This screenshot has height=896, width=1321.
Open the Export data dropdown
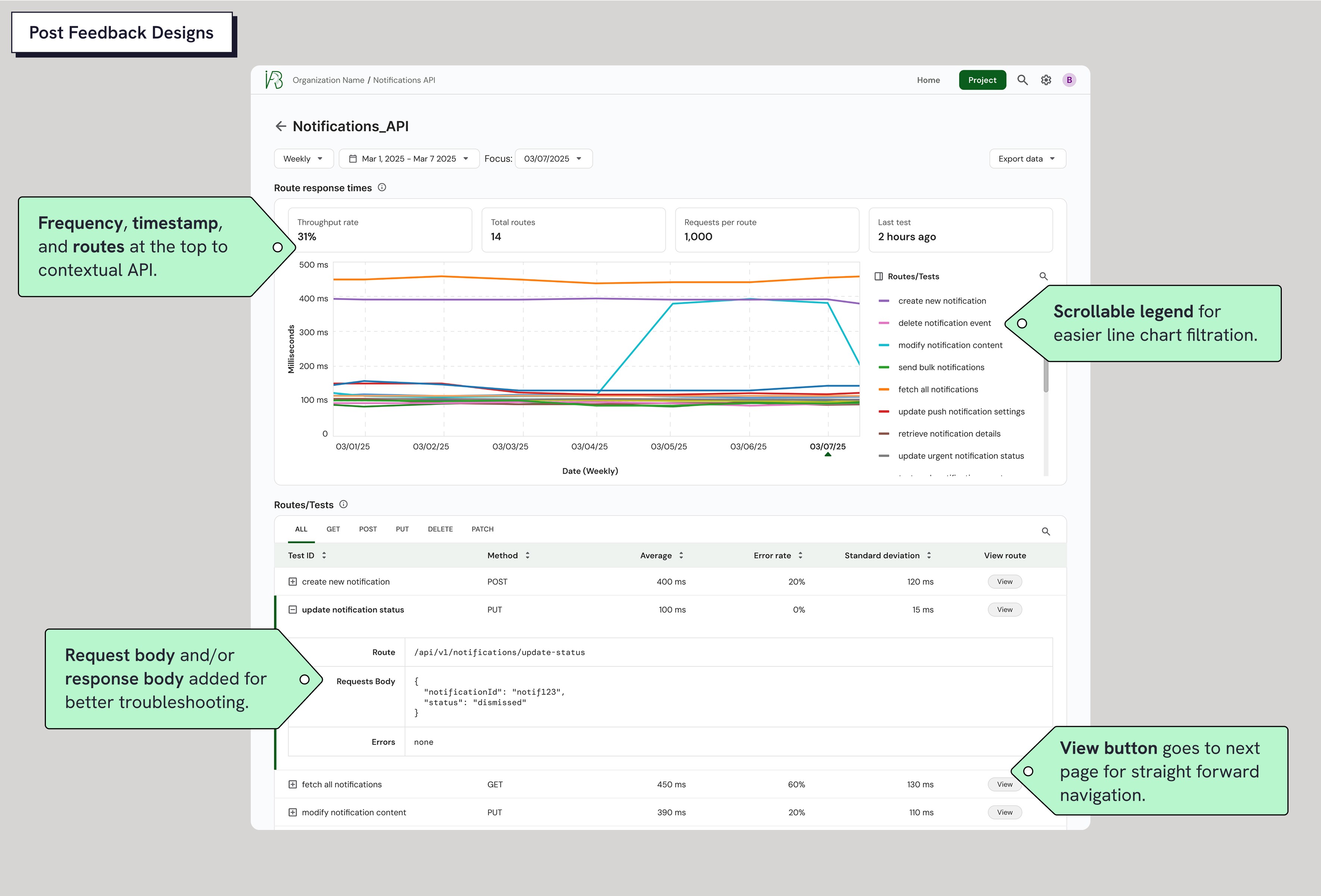pyautogui.click(x=1027, y=159)
